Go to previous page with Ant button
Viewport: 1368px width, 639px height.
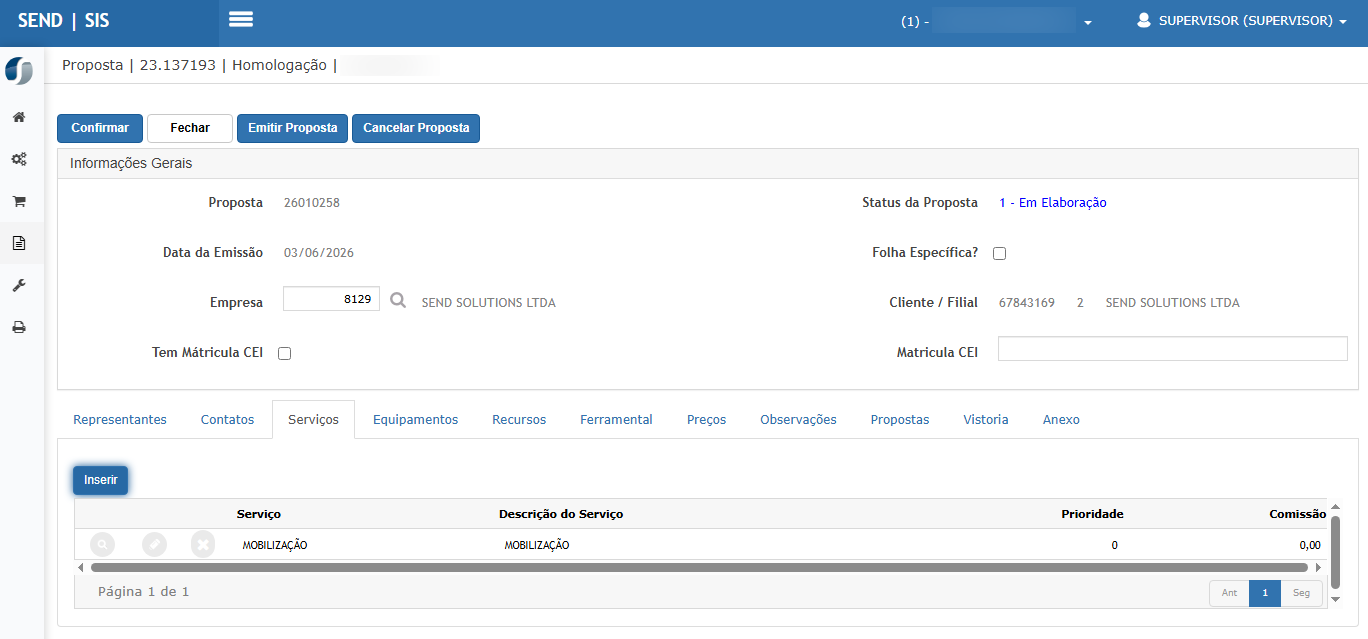coord(1229,593)
